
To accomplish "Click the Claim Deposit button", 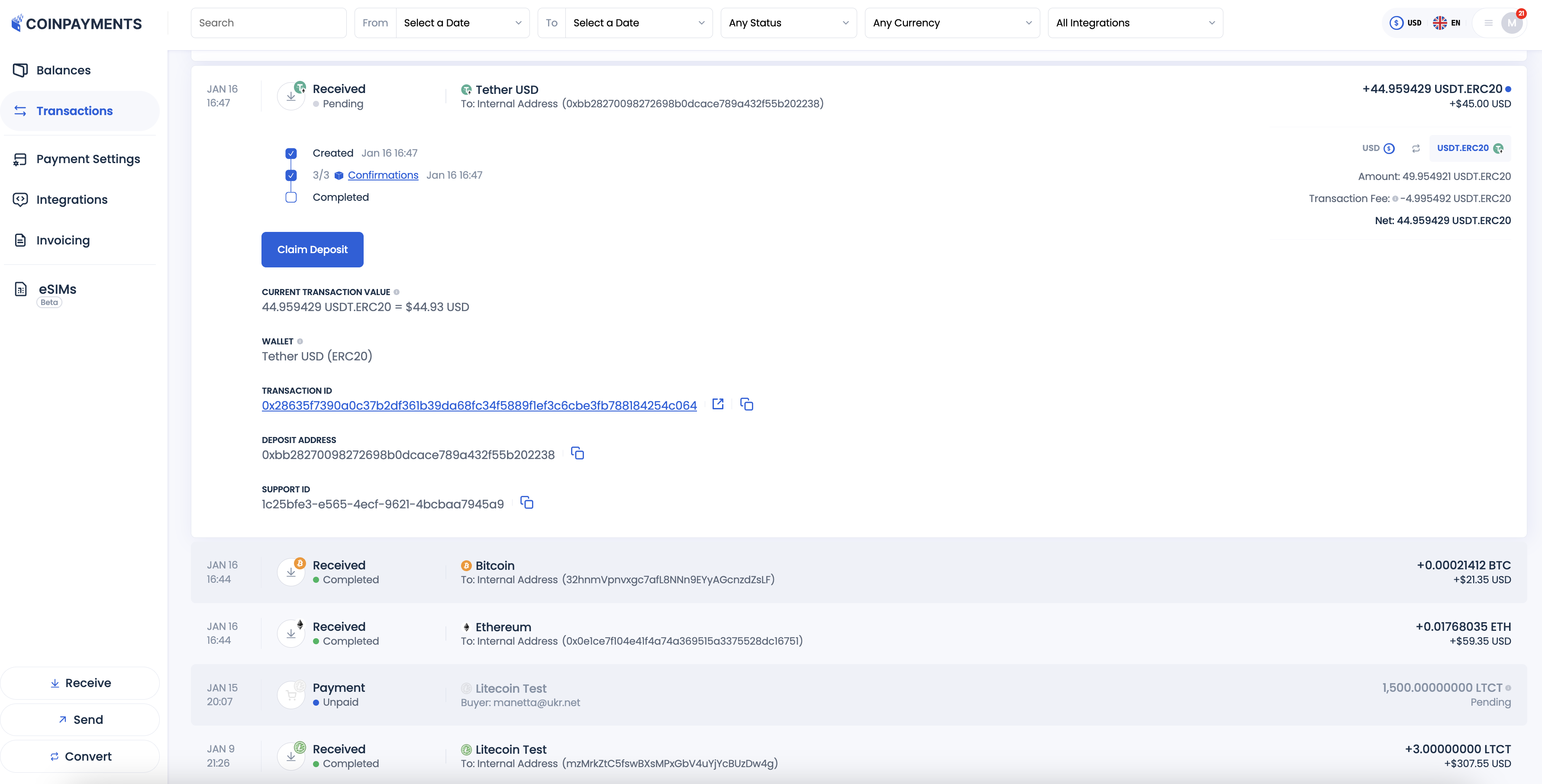I will (312, 250).
